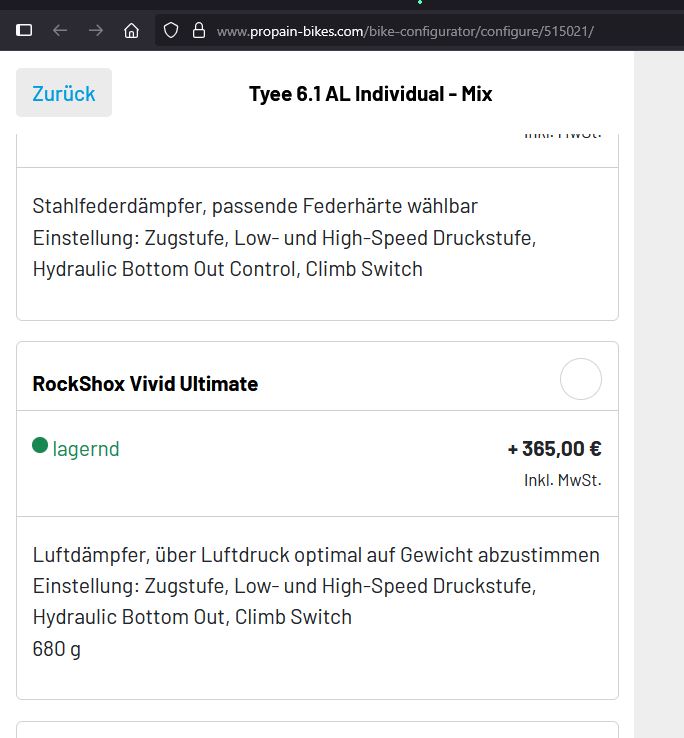Click the partially visible card at the bottom
Screen dimensions: 684x738
point(317,729)
